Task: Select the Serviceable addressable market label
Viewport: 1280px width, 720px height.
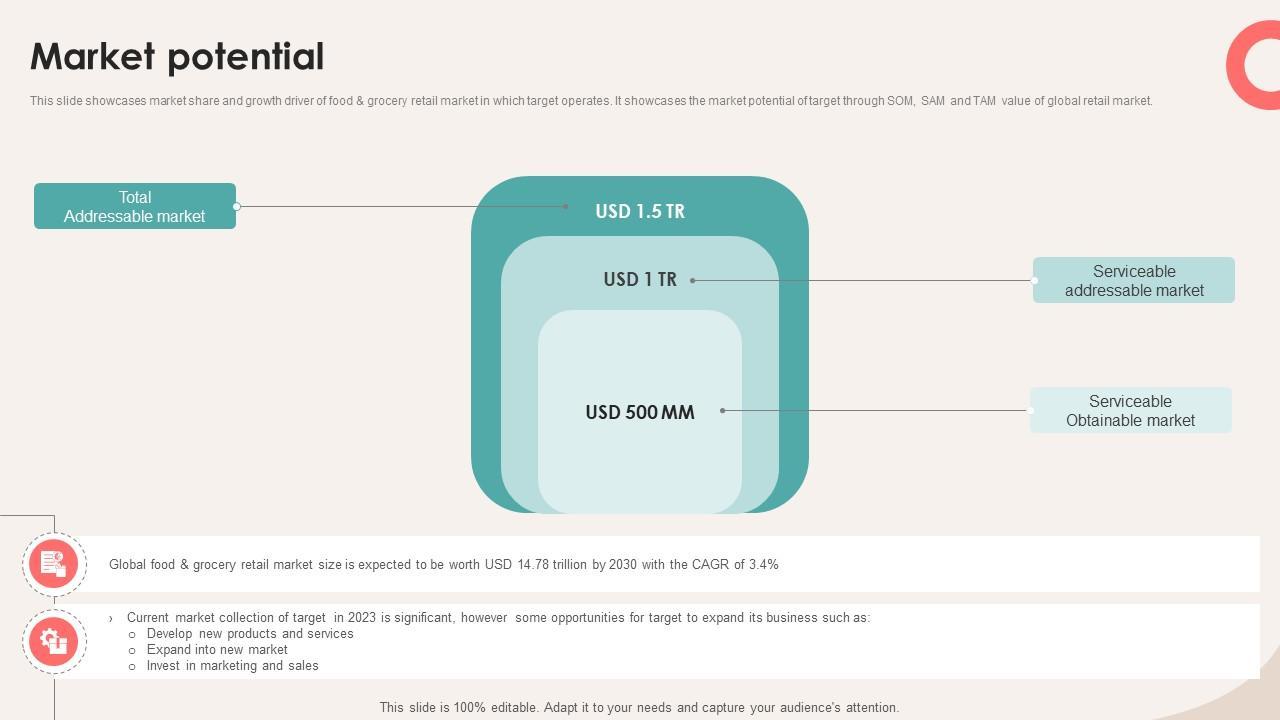Action: click(1134, 280)
